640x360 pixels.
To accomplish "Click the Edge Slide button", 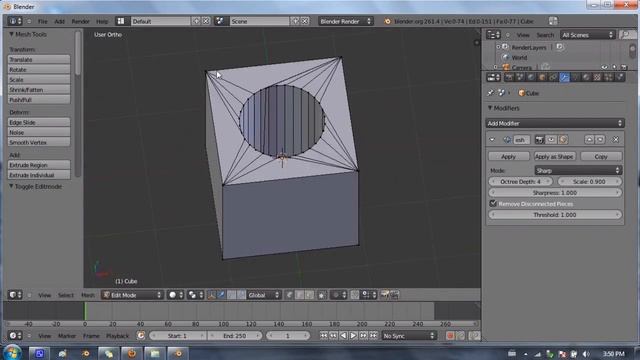I will click(x=39, y=122).
